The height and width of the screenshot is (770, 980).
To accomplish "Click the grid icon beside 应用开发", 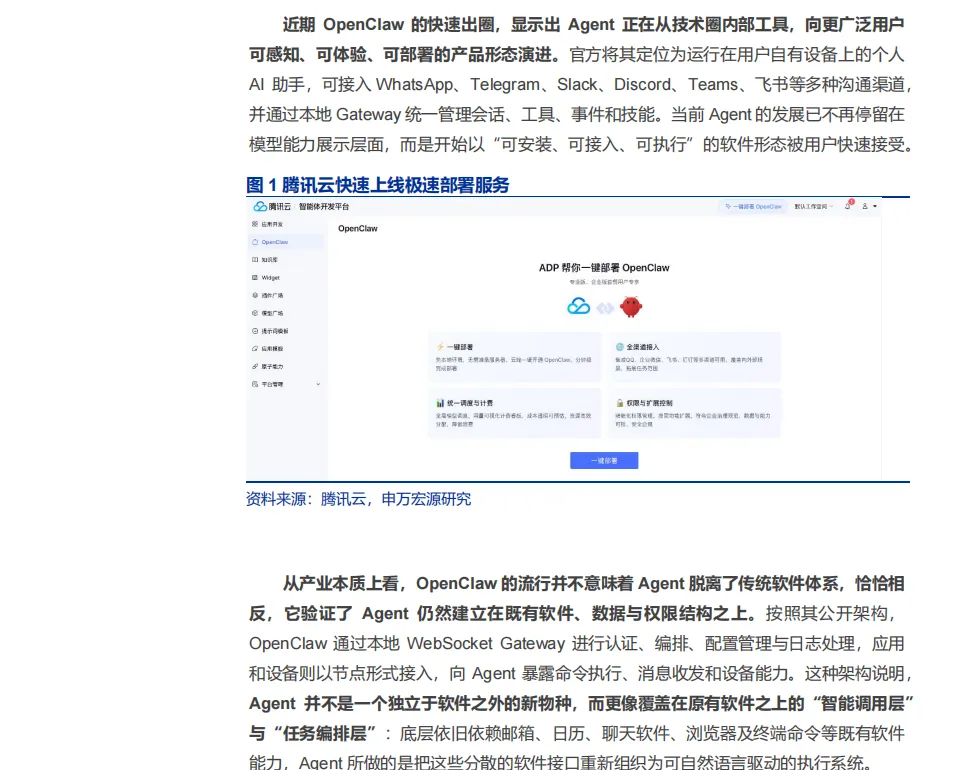I will coord(254,224).
